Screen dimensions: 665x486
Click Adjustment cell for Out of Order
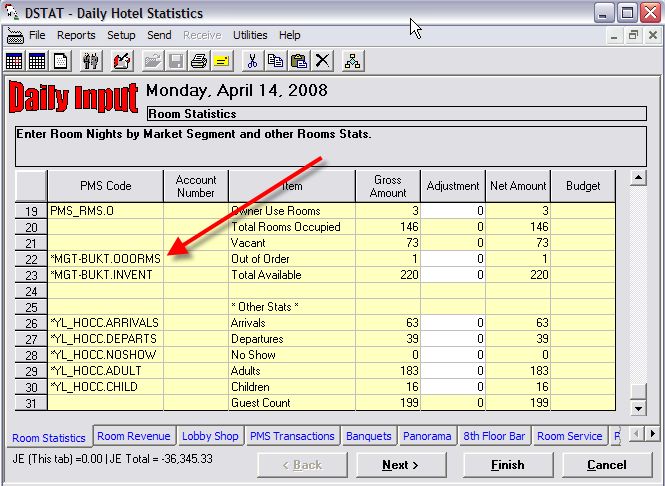[x=453, y=259]
